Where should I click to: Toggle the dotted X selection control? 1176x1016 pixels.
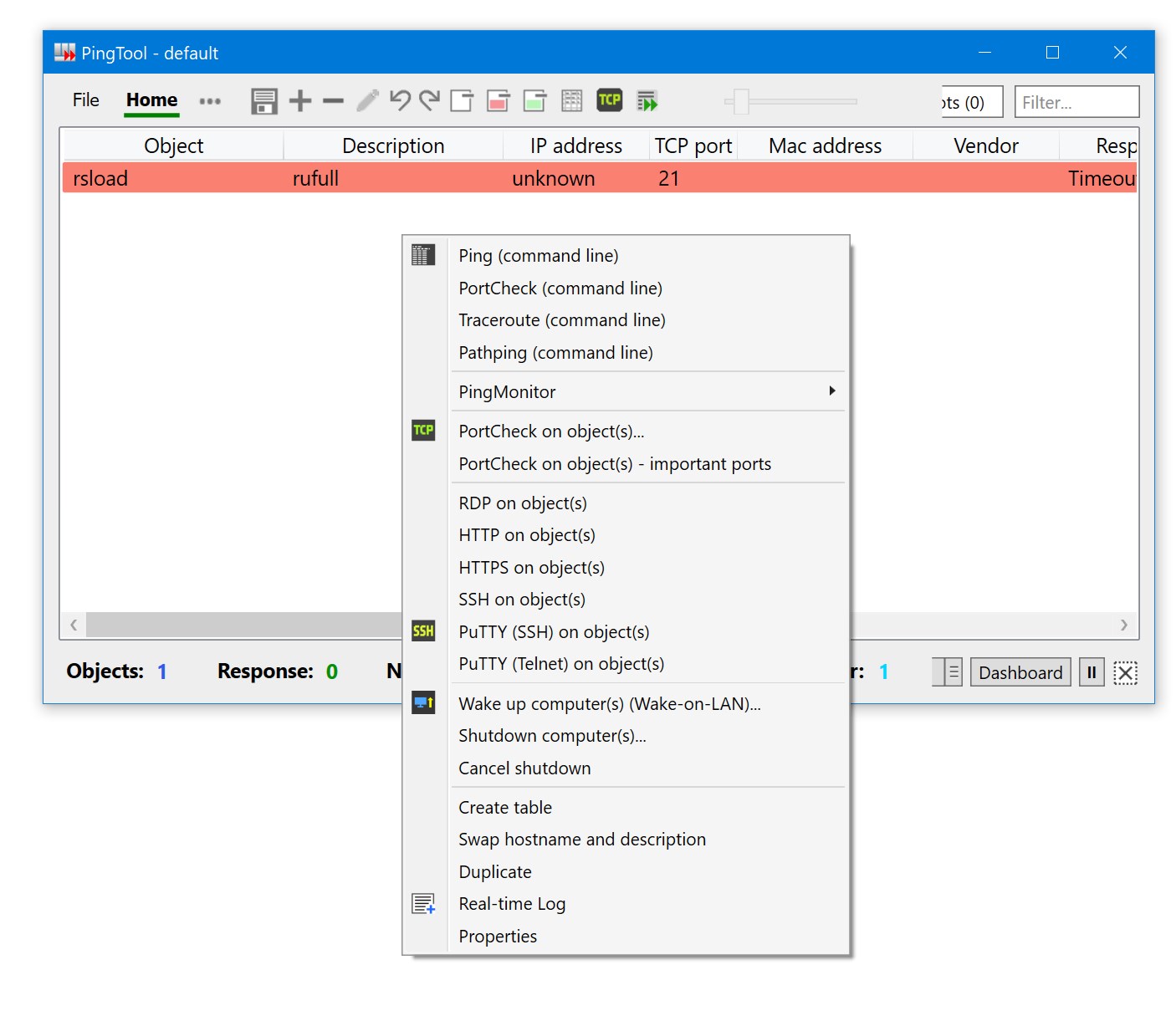tap(1126, 671)
